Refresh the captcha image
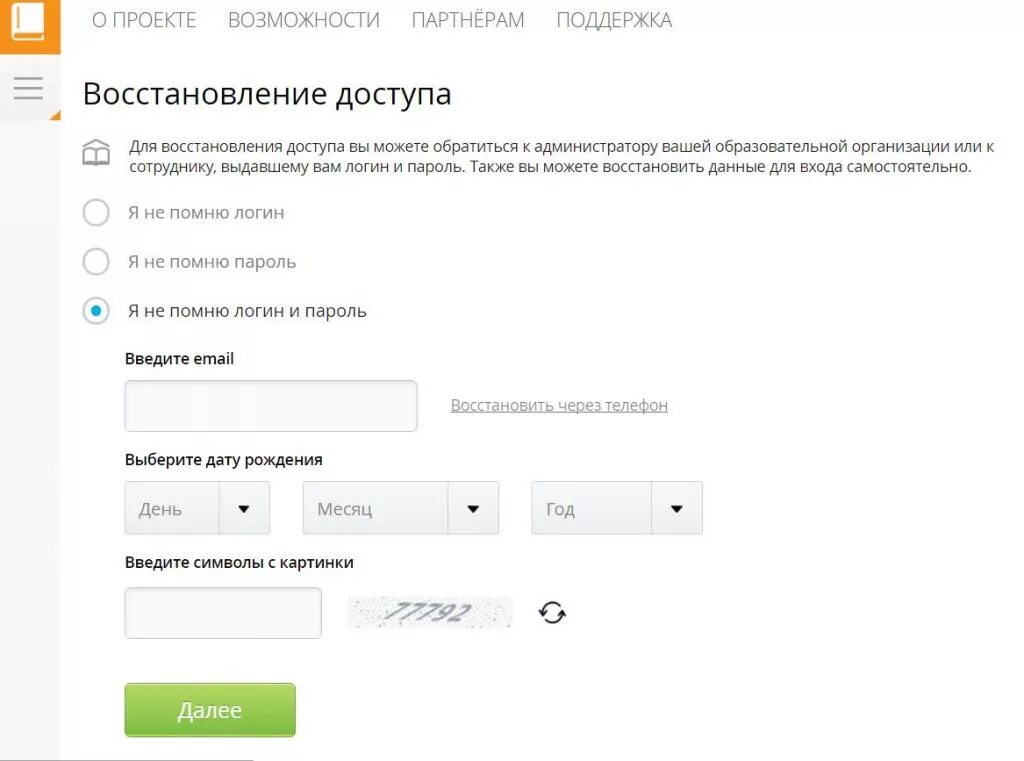This screenshot has width=1024, height=761. pyautogui.click(x=552, y=613)
